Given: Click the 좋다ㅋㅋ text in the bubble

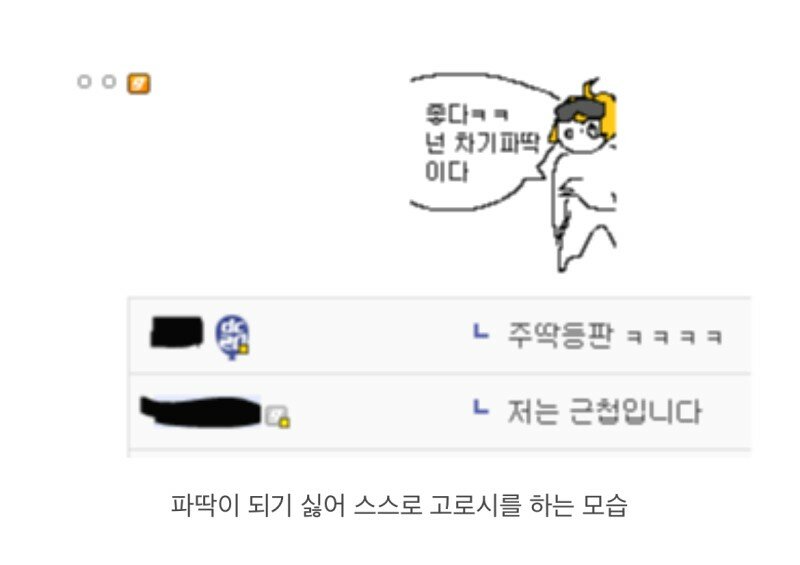Looking at the screenshot, I should (x=466, y=114).
